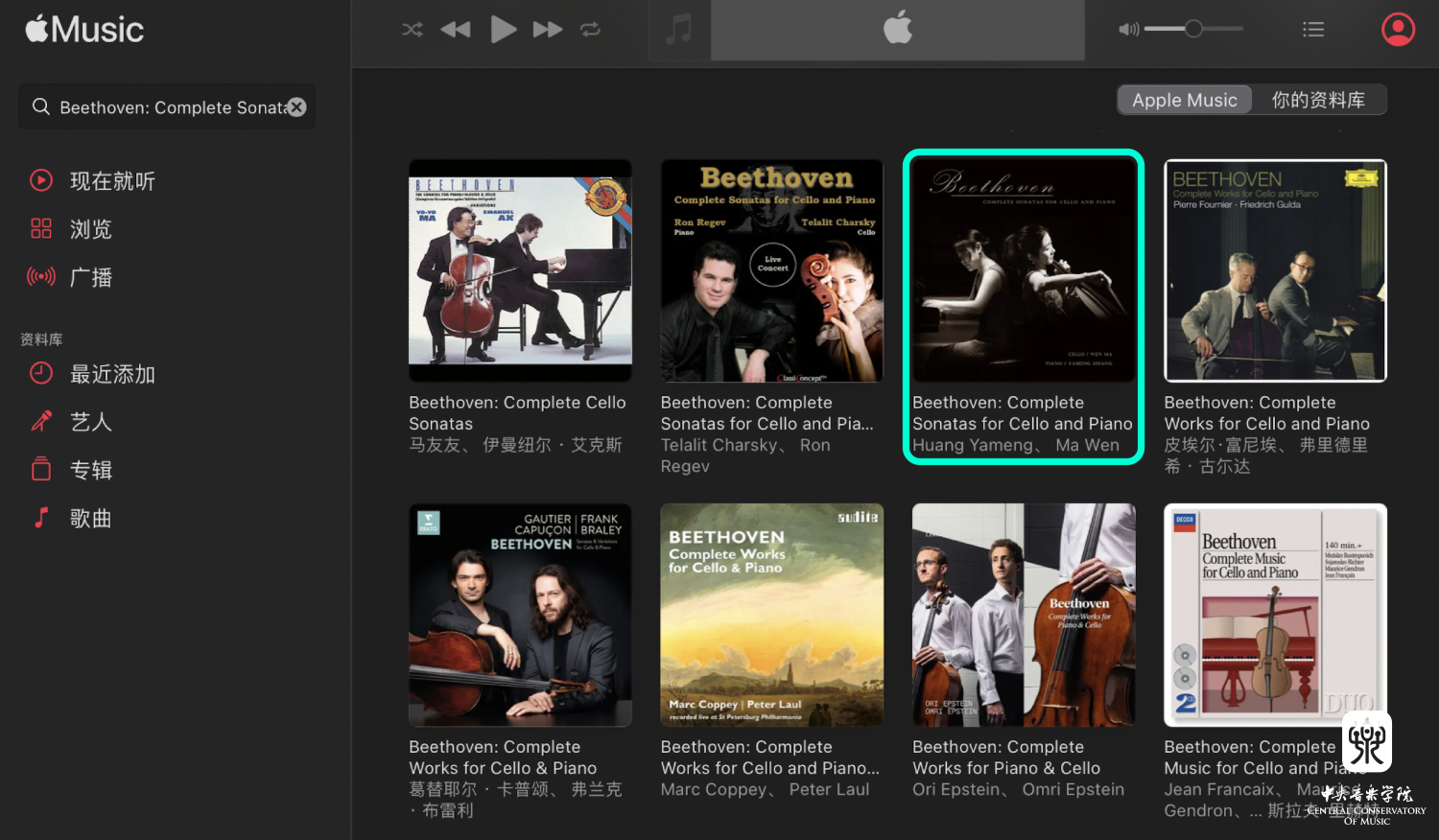
Task: Switch to the 你的资料库 tab
Action: pyautogui.click(x=1318, y=100)
